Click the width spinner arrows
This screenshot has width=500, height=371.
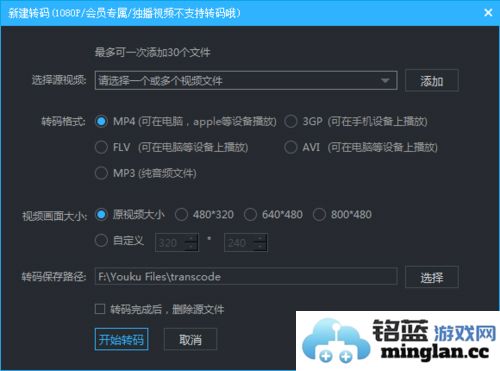tap(191, 243)
